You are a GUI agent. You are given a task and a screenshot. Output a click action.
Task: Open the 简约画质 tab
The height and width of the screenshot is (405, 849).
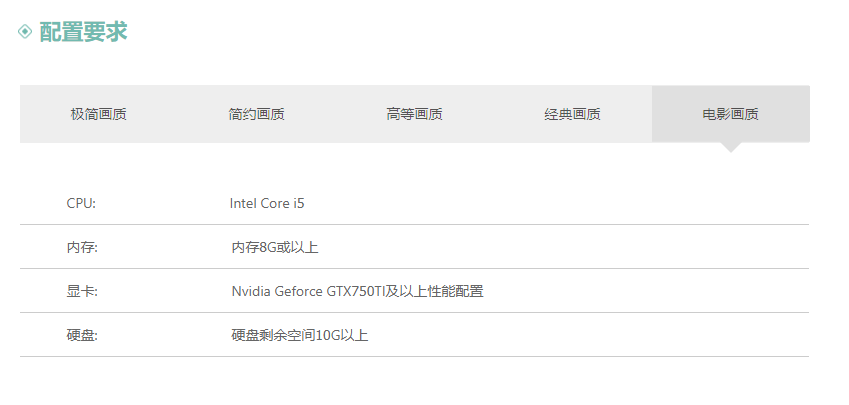point(257,114)
